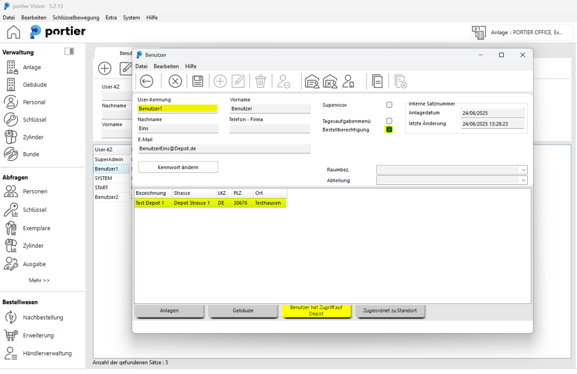
Task: Open Bearbeiten menu in the Benutzer dialog
Action: 166,66
